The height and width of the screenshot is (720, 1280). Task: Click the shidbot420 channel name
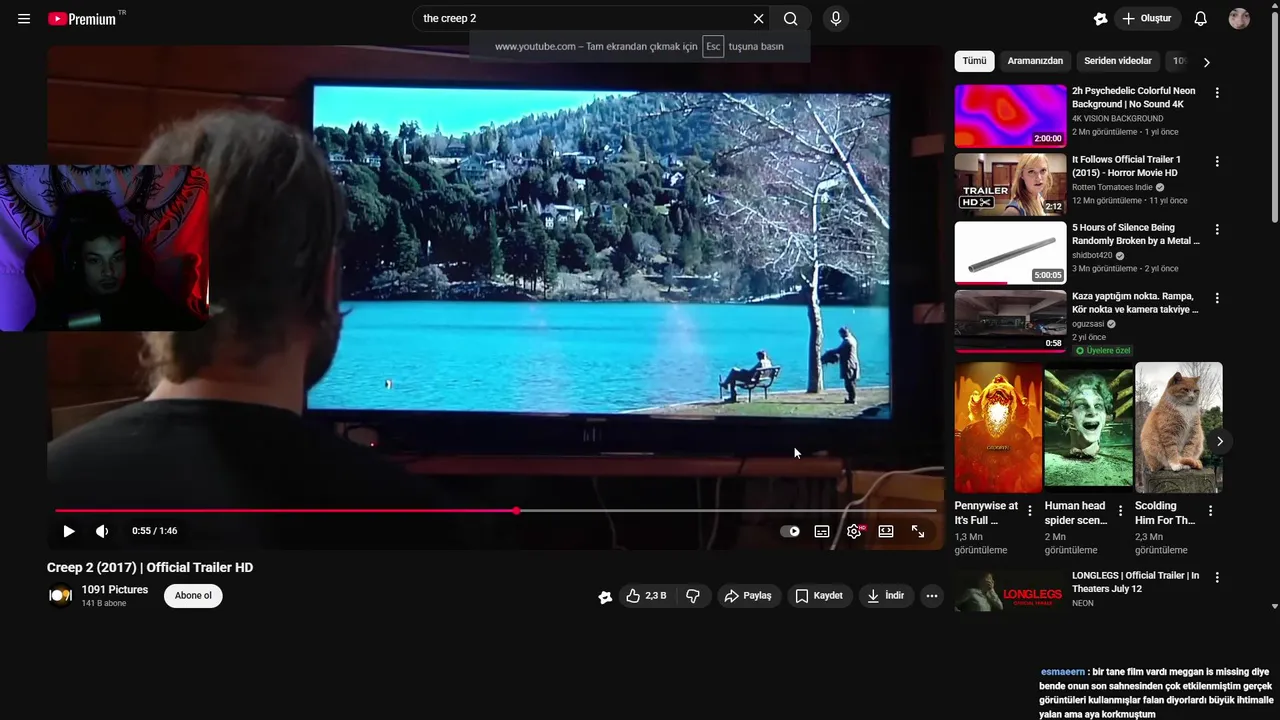click(1092, 255)
